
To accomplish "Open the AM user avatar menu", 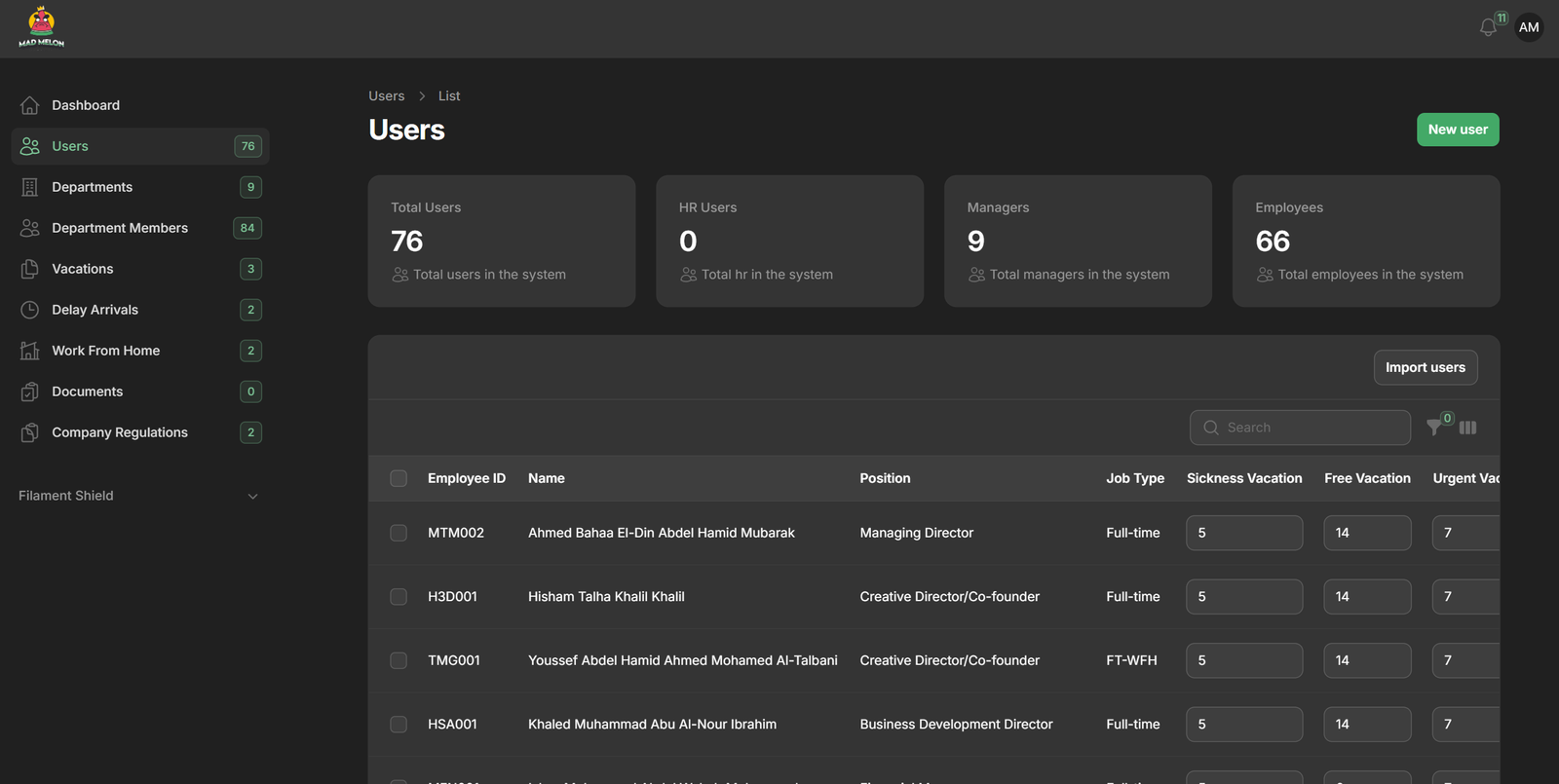I will point(1529,27).
